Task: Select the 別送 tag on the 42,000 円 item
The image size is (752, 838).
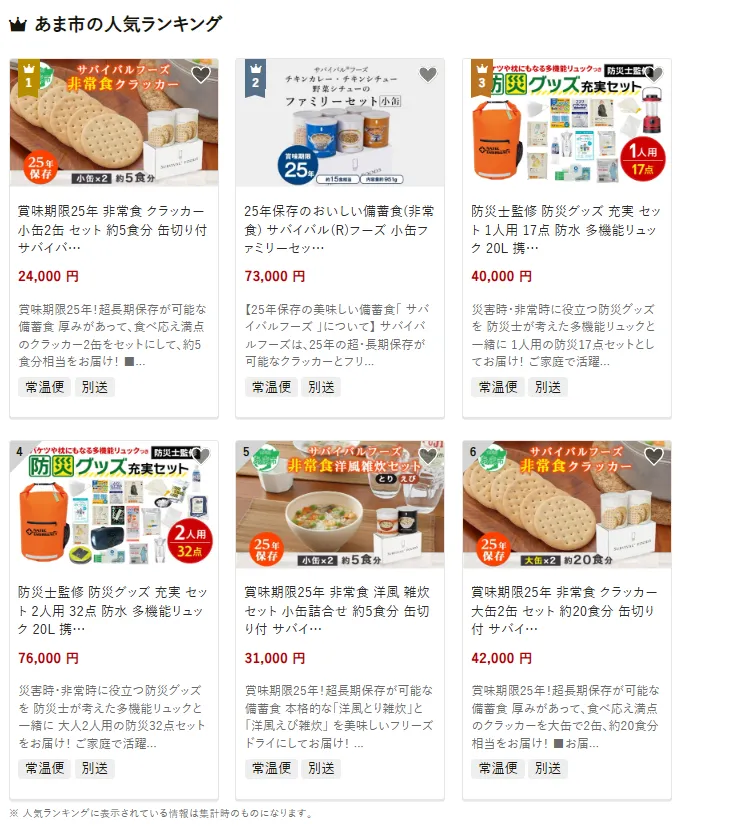Action: 548,768
